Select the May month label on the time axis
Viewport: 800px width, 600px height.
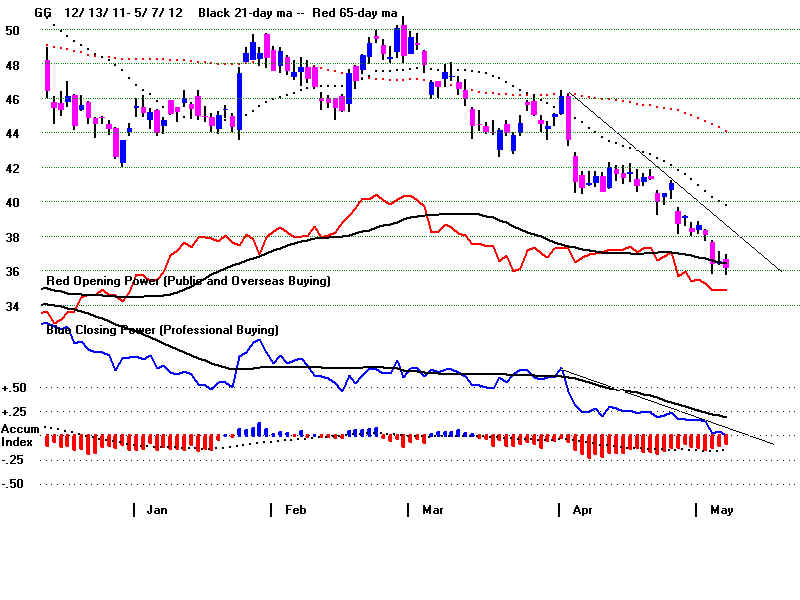pyautogui.click(x=721, y=510)
